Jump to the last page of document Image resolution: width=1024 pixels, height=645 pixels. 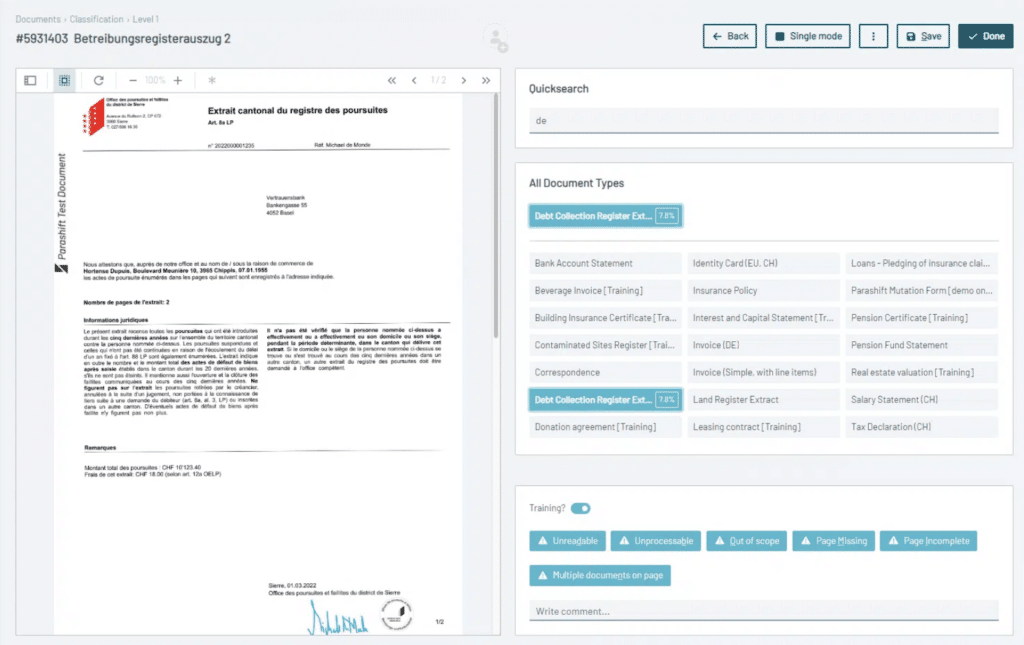point(486,80)
